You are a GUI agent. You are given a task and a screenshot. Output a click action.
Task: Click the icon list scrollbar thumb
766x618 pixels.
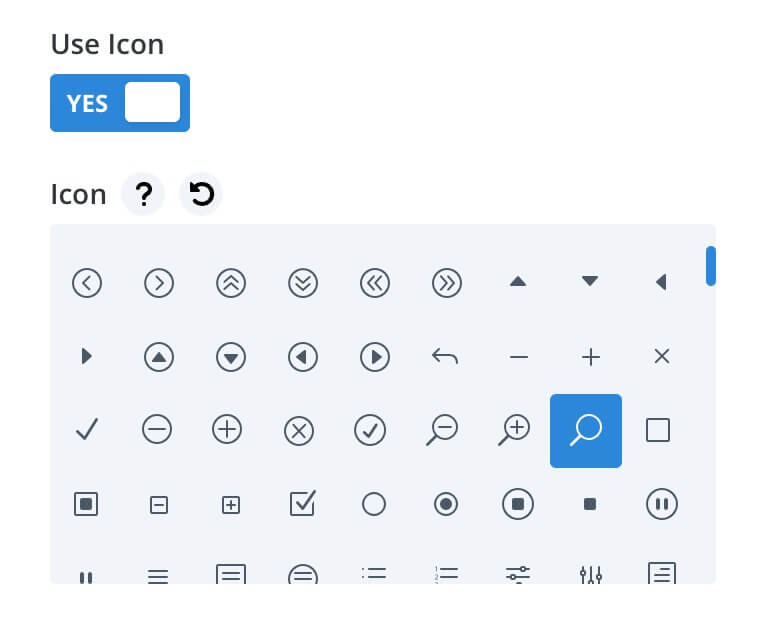point(711,266)
